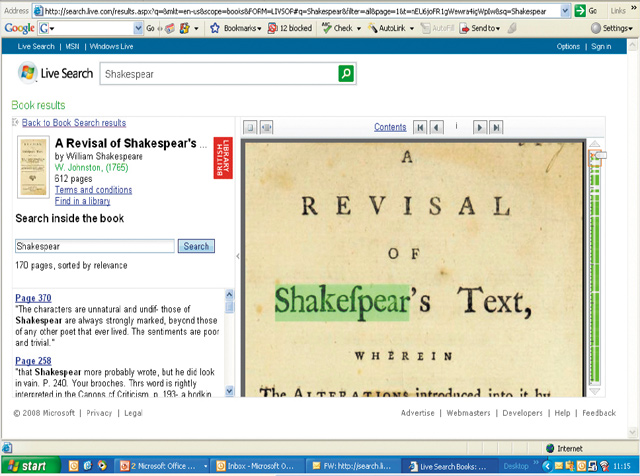Click the main Live Search query field
This screenshot has height=476, width=640.
point(220,74)
